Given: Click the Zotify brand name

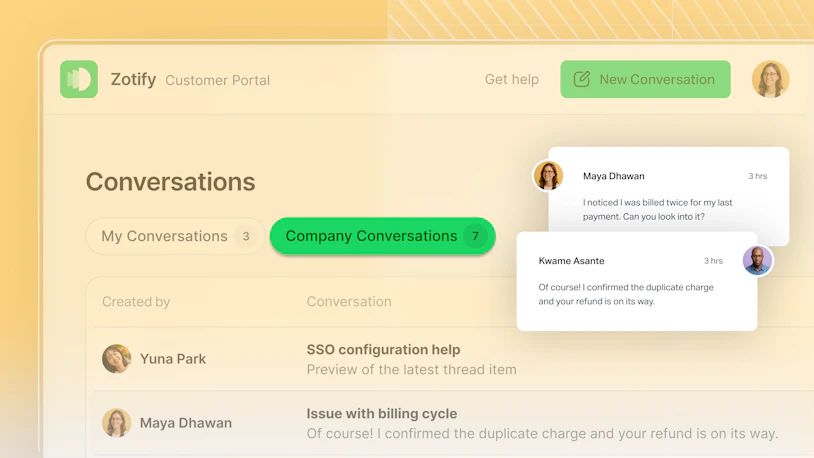Looking at the screenshot, I should [x=133, y=79].
